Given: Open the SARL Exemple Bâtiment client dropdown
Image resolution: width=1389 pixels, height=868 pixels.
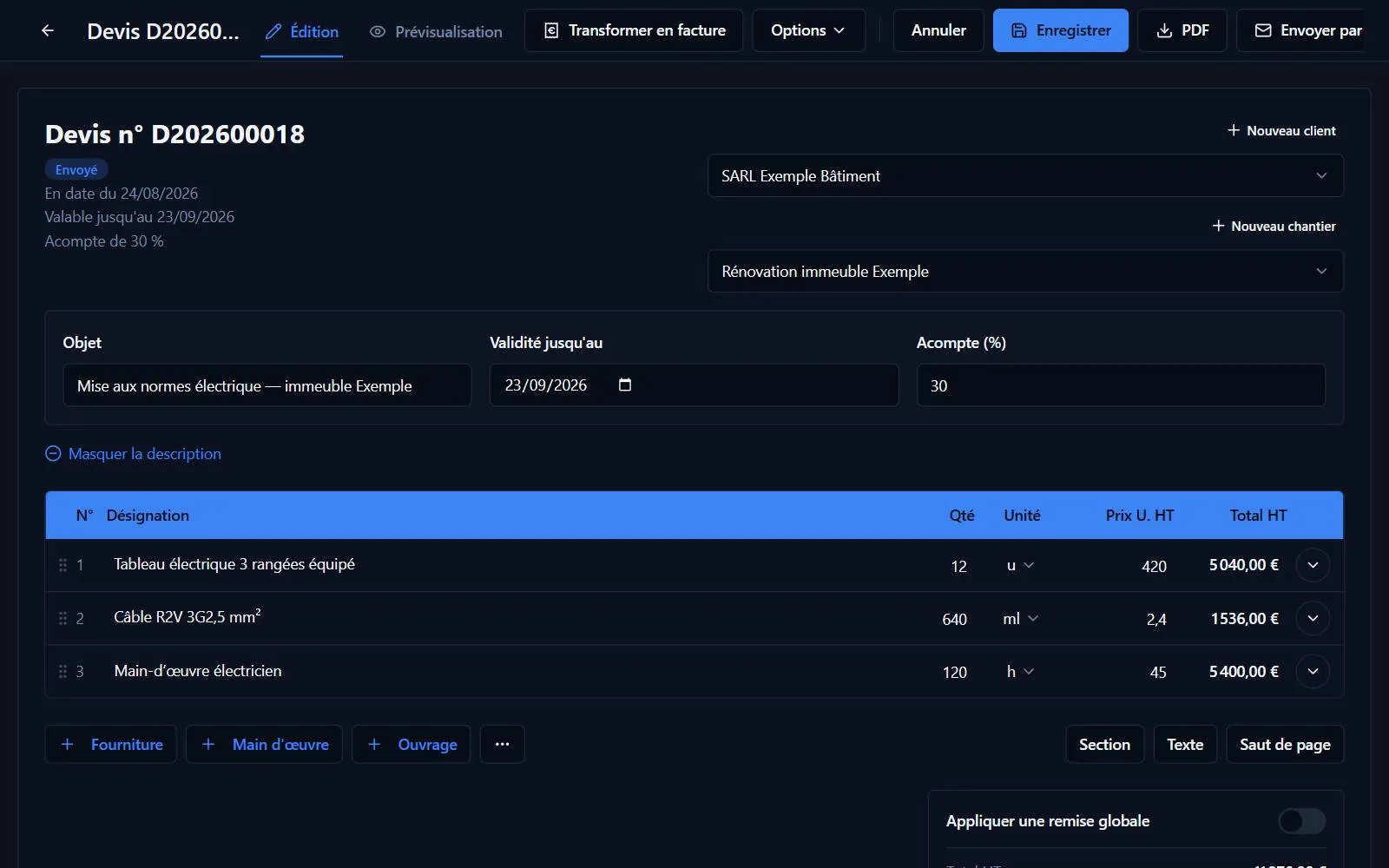Looking at the screenshot, I should click(x=1025, y=175).
